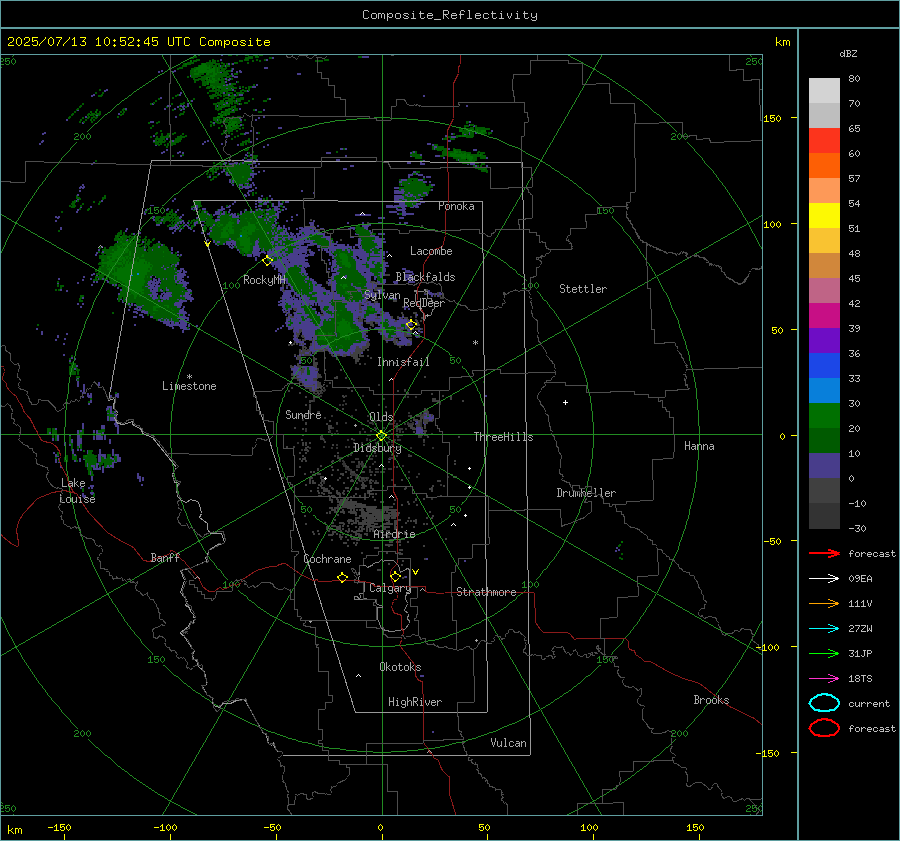The image size is (900, 841).
Task: Click the Banff label
Action: click(x=165, y=557)
